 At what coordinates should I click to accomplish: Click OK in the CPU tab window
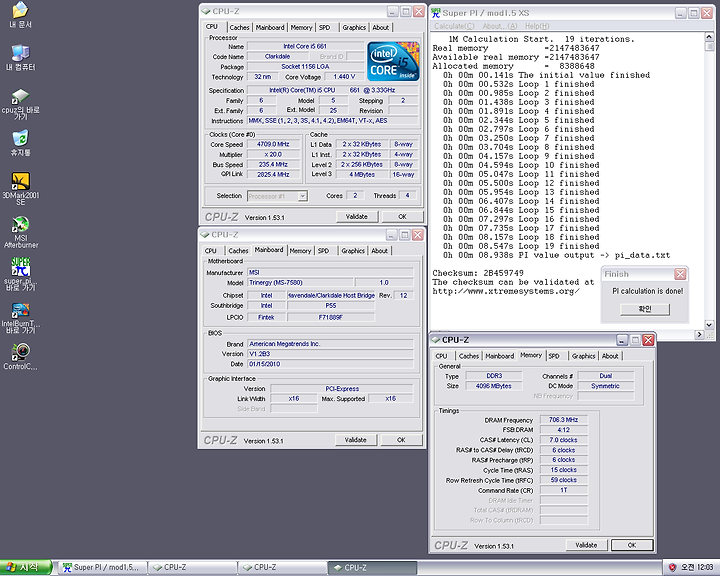(x=402, y=216)
